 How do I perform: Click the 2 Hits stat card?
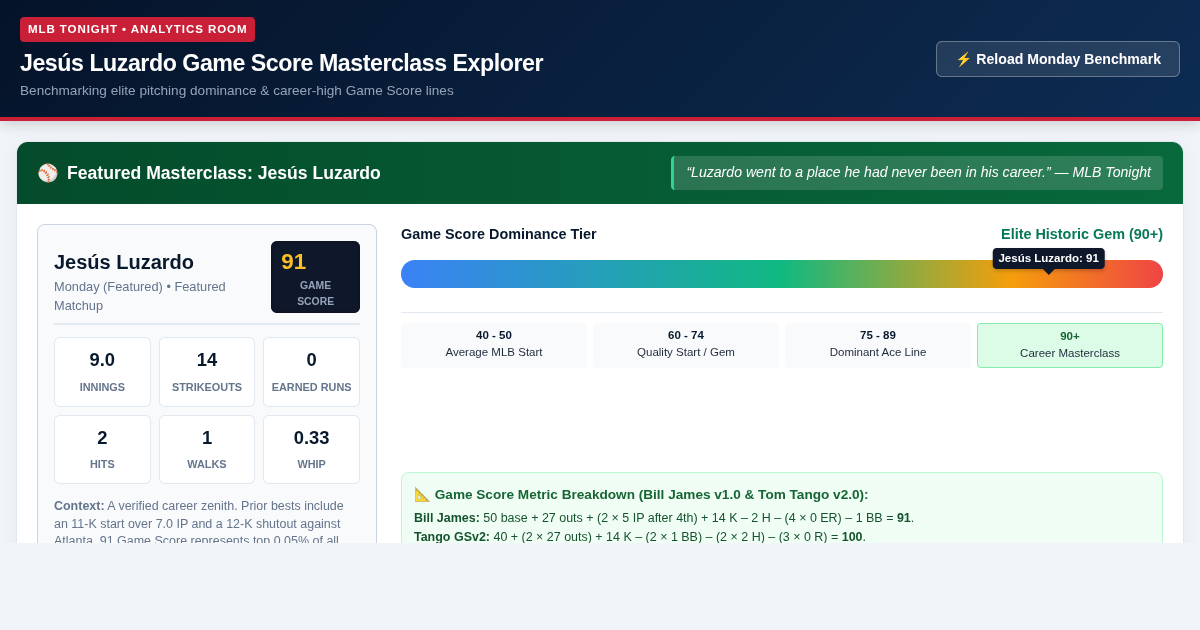(x=102, y=450)
